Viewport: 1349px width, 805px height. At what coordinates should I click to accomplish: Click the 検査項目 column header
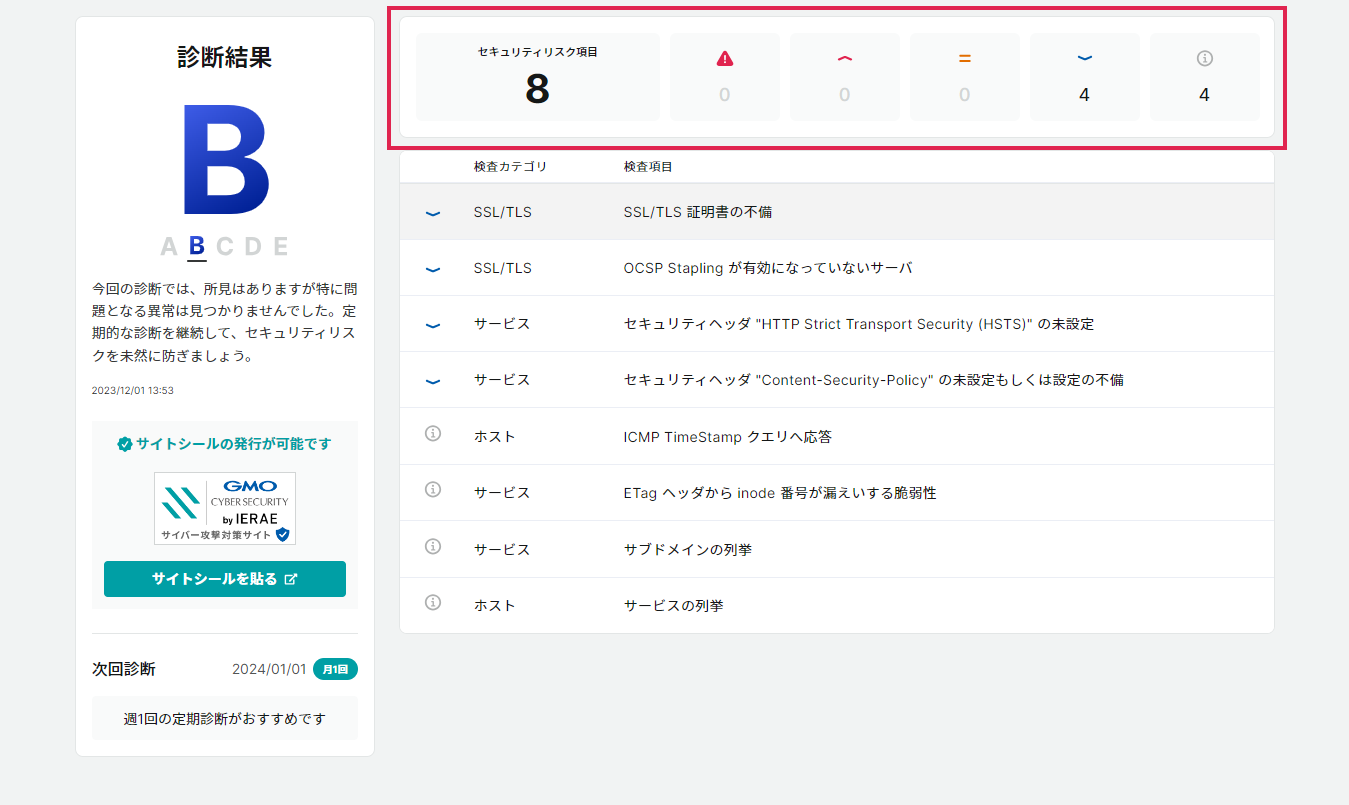pyautogui.click(x=648, y=167)
